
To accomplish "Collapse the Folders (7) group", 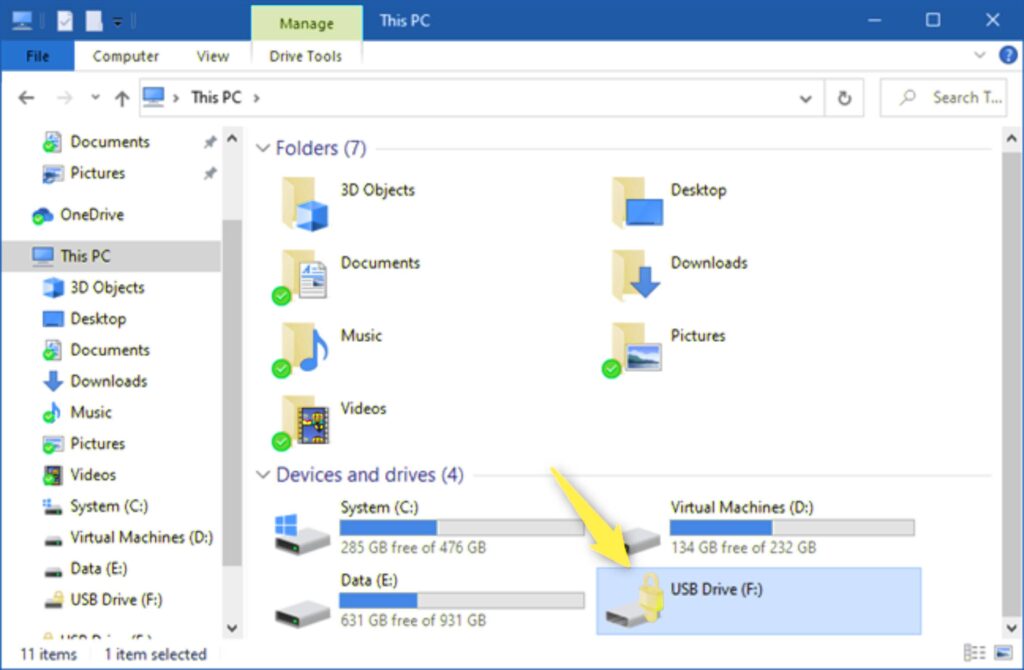I will point(263,148).
